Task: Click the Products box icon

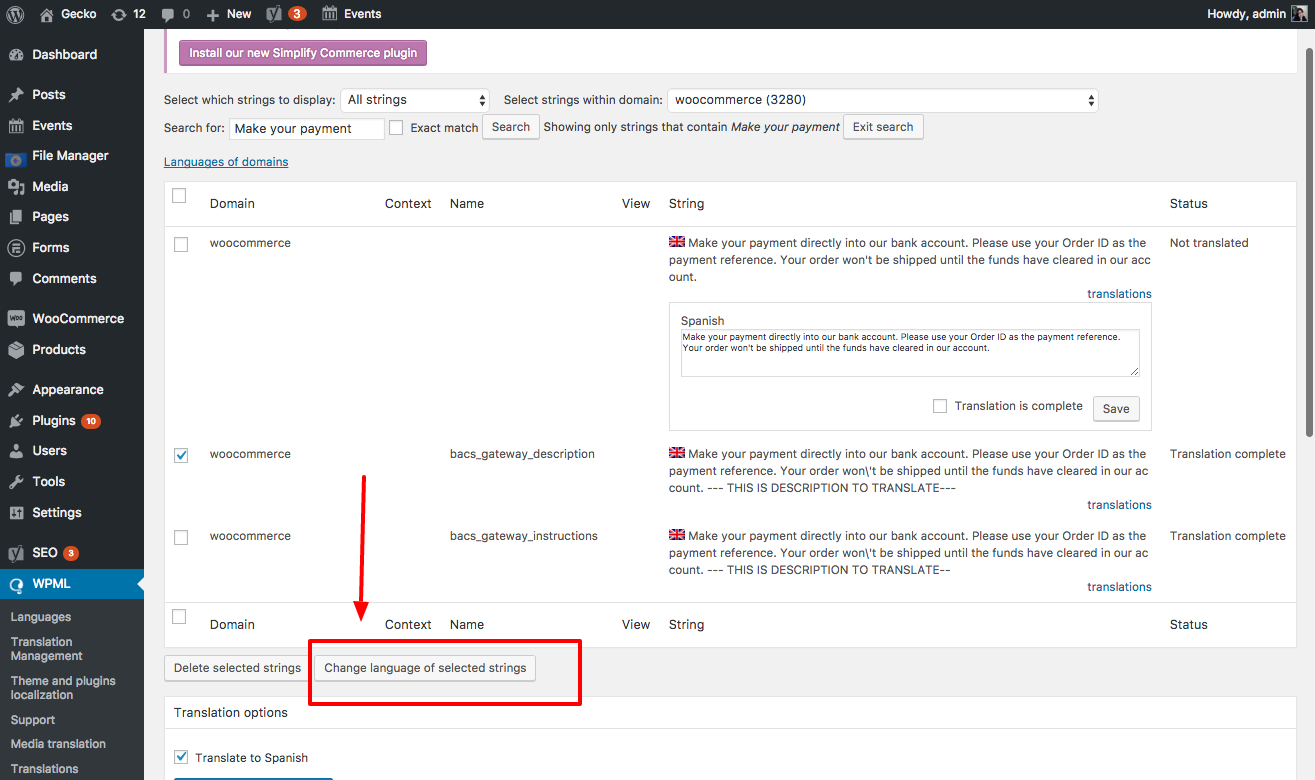Action: 16,350
